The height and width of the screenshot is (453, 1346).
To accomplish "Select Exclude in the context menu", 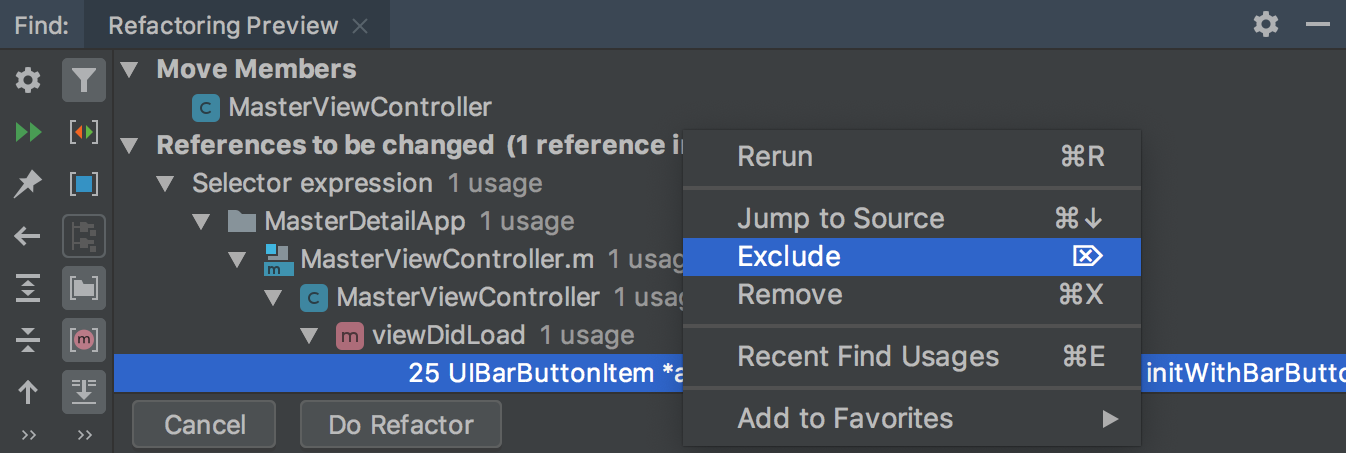I will coord(911,257).
